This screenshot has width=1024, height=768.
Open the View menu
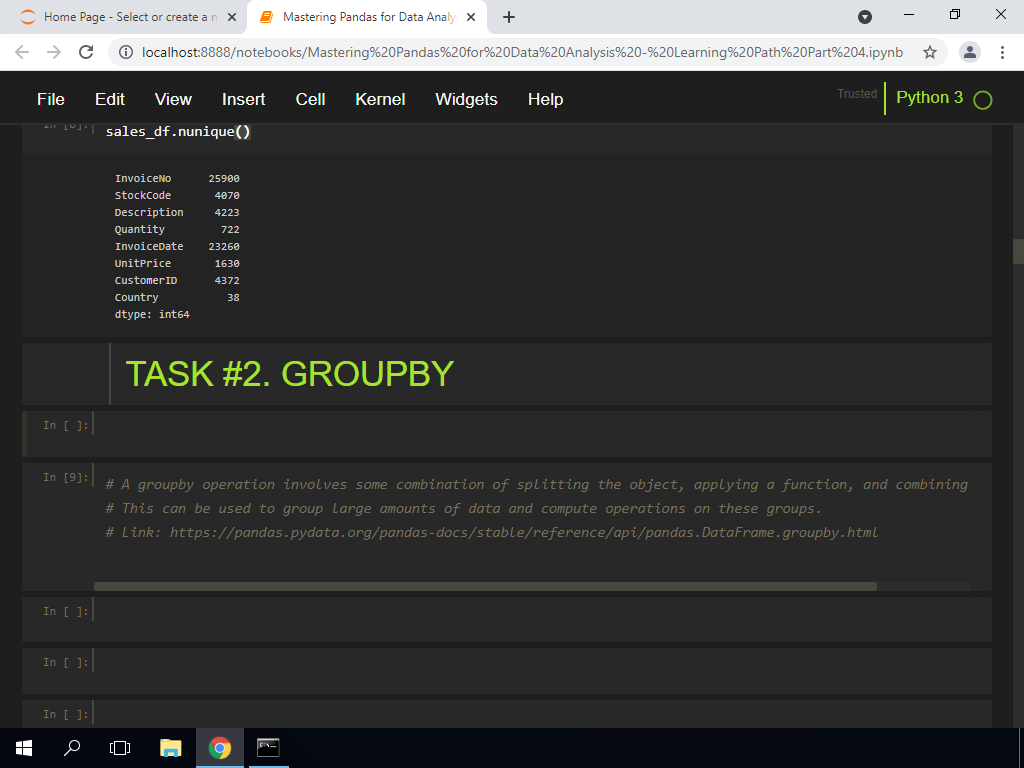click(x=173, y=99)
